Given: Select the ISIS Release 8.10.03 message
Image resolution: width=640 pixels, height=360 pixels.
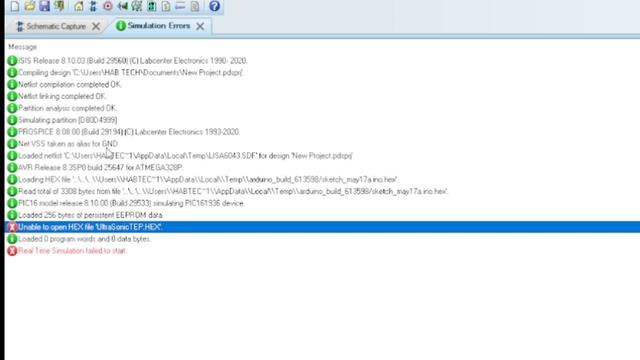Looking at the screenshot, I should 128,61.
